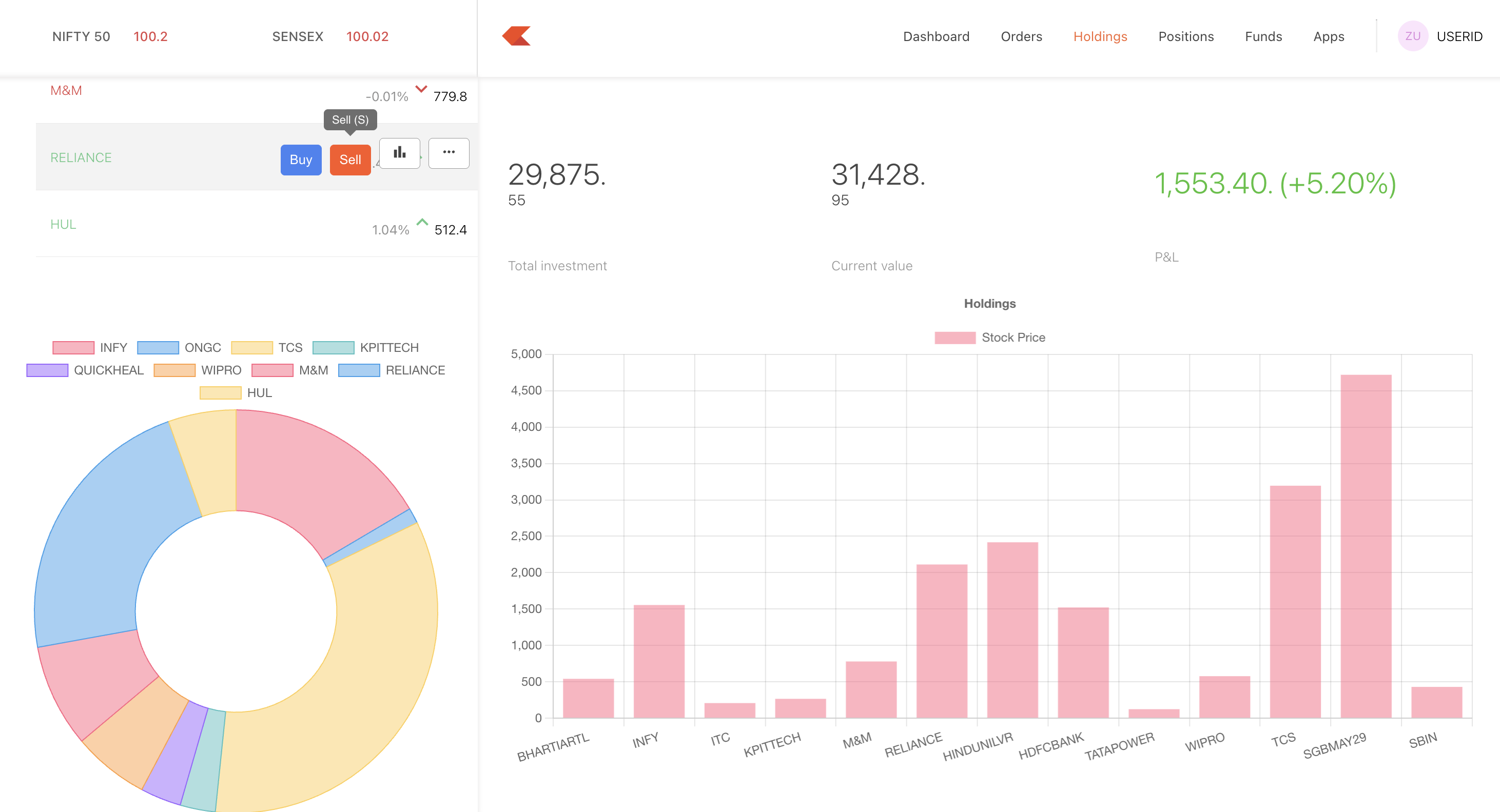Image resolution: width=1500 pixels, height=812 pixels.
Task: Open the market depth chart icon on RELIANCE row
Action: click(399, 152)
